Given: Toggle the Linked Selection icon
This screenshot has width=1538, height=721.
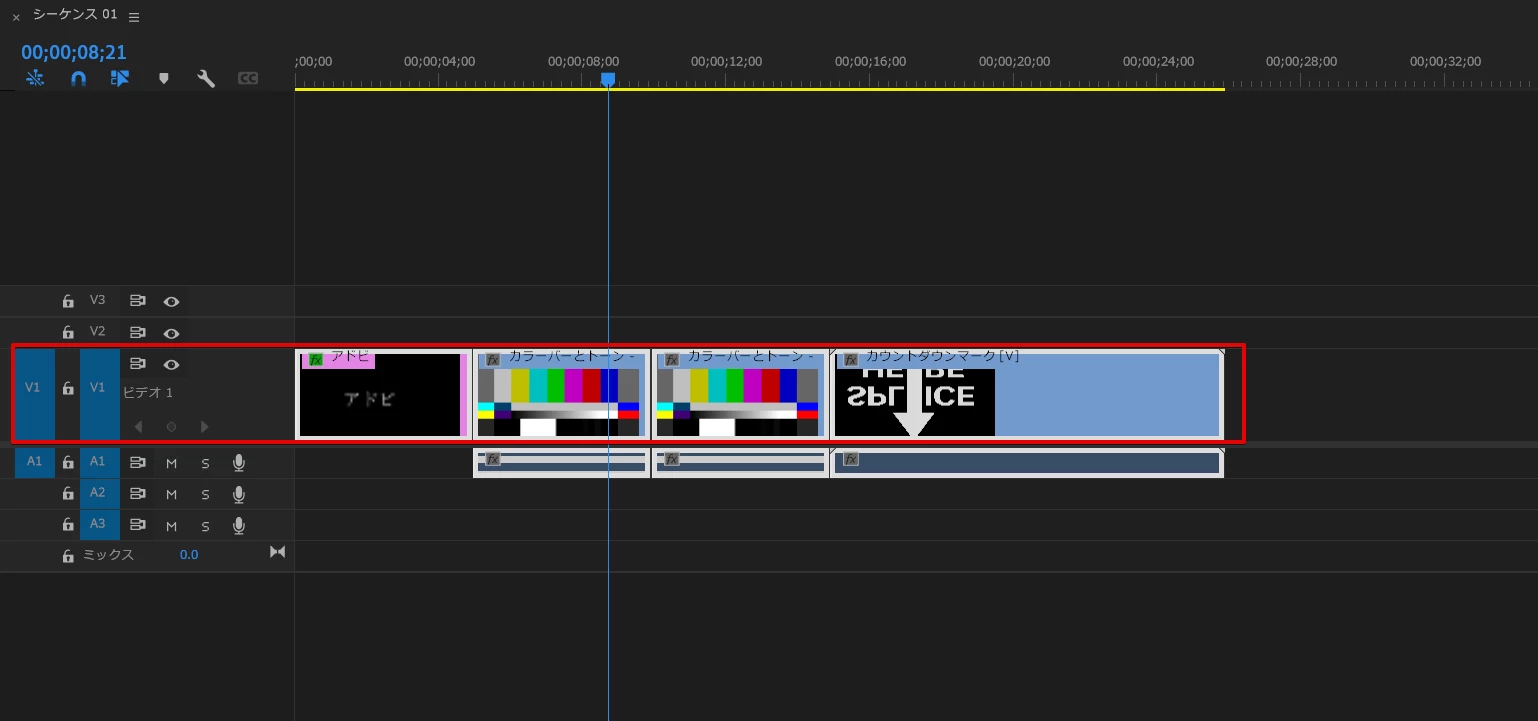Looking at the screenshot, I should pos(120,78).
